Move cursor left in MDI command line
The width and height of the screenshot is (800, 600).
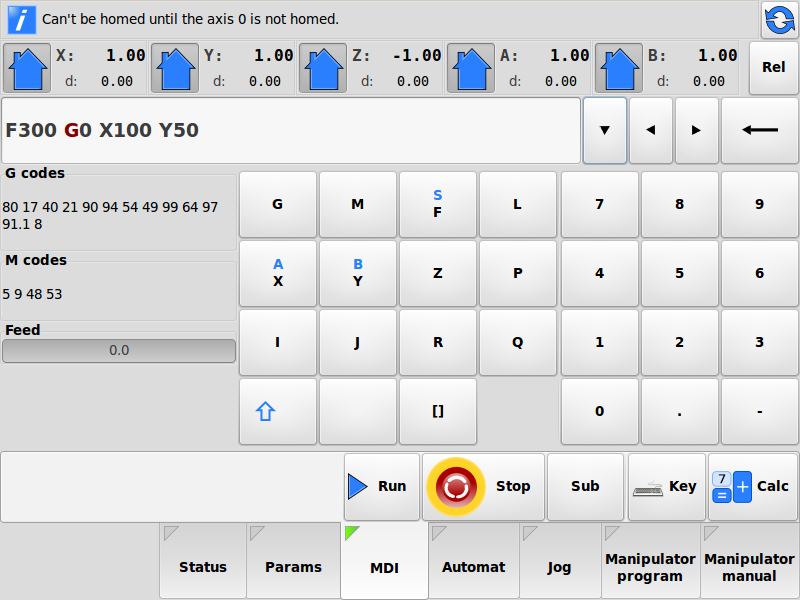point(651,130)
